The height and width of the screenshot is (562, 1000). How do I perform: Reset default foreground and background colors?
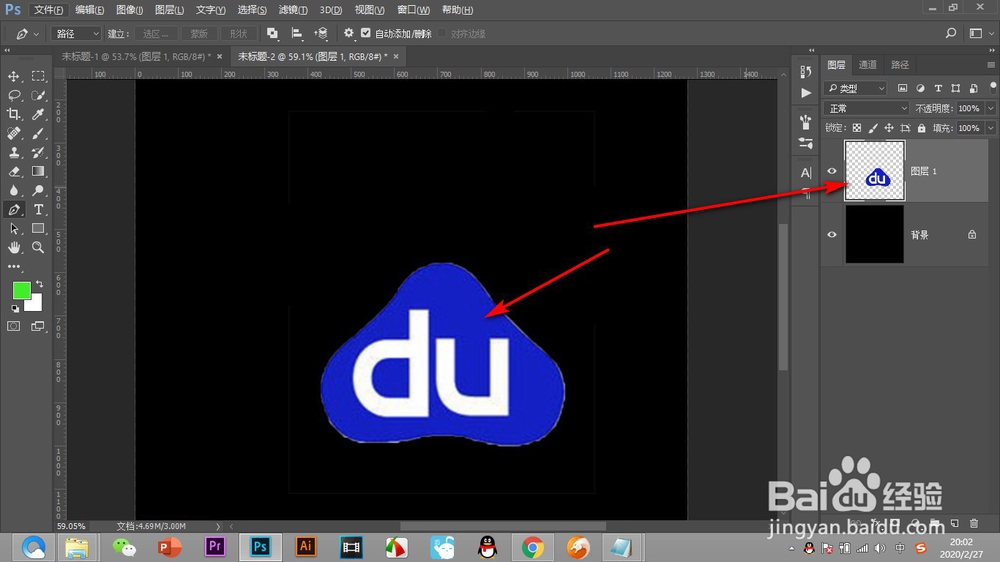(x=15, y=309)
